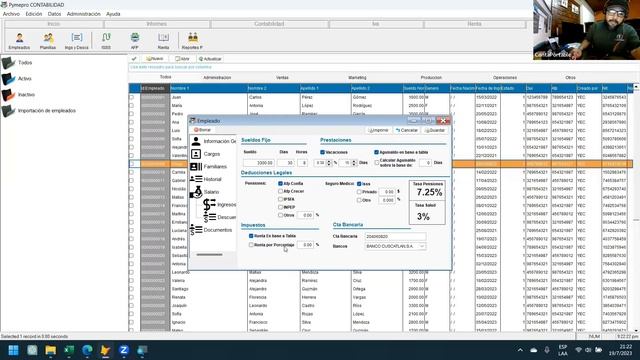Click Guardar in the Empleado window
Viewport: 640px width, 360px height.
pos(435,130)
